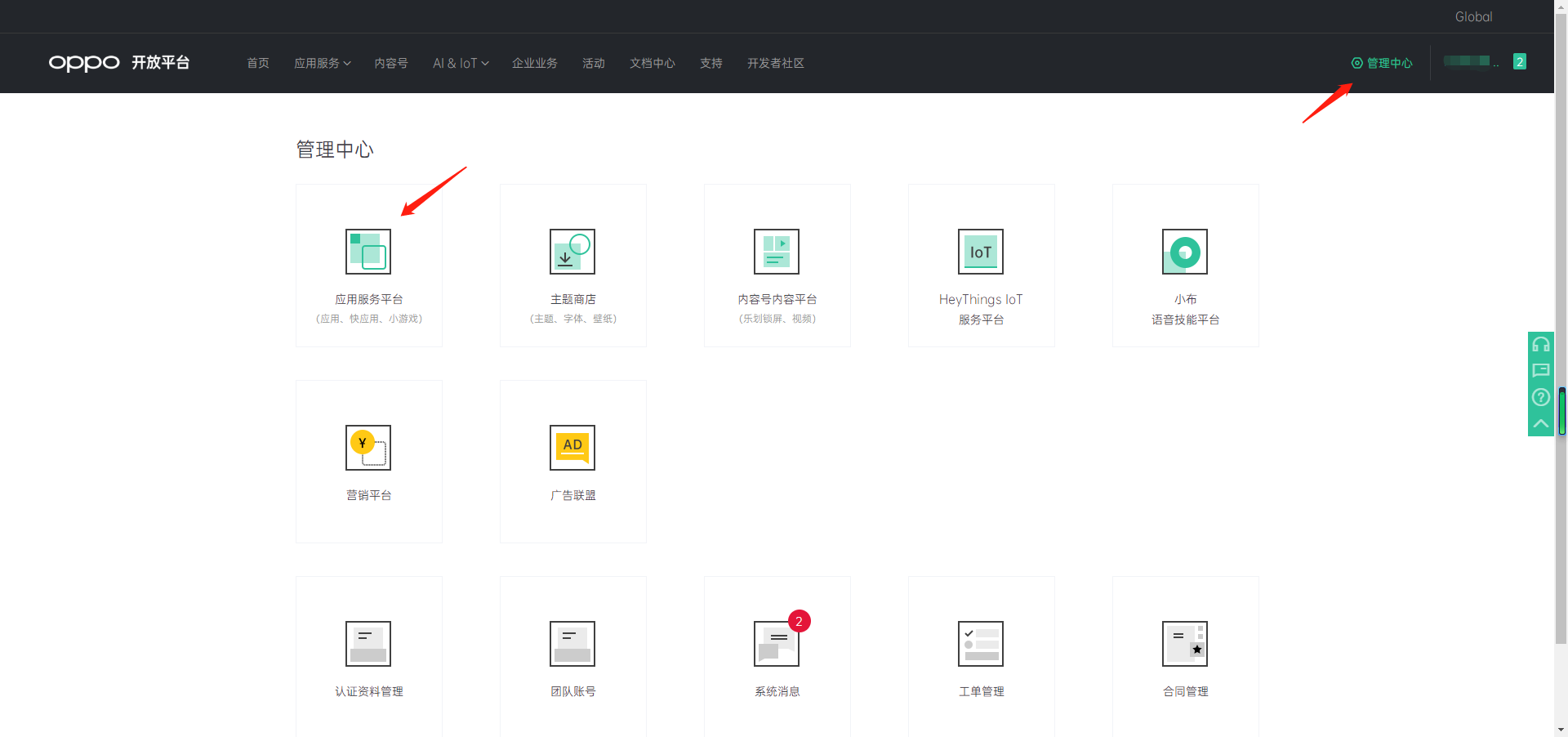1568x737 pixels.
Task: Click the 应用服务平台 label
Action: pyautogui.click(x=369, y=299)
